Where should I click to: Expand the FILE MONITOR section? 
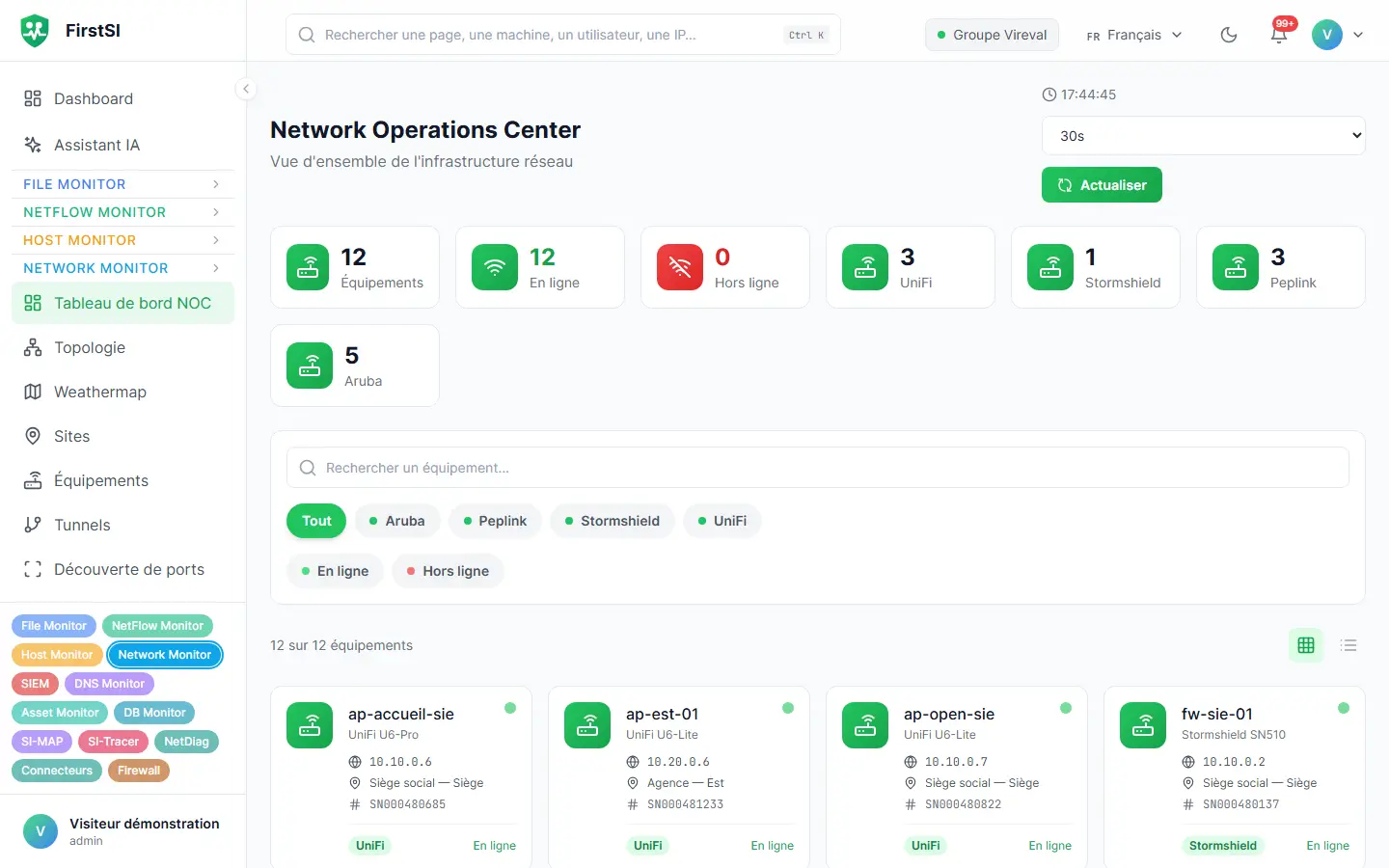pos(123,184)
